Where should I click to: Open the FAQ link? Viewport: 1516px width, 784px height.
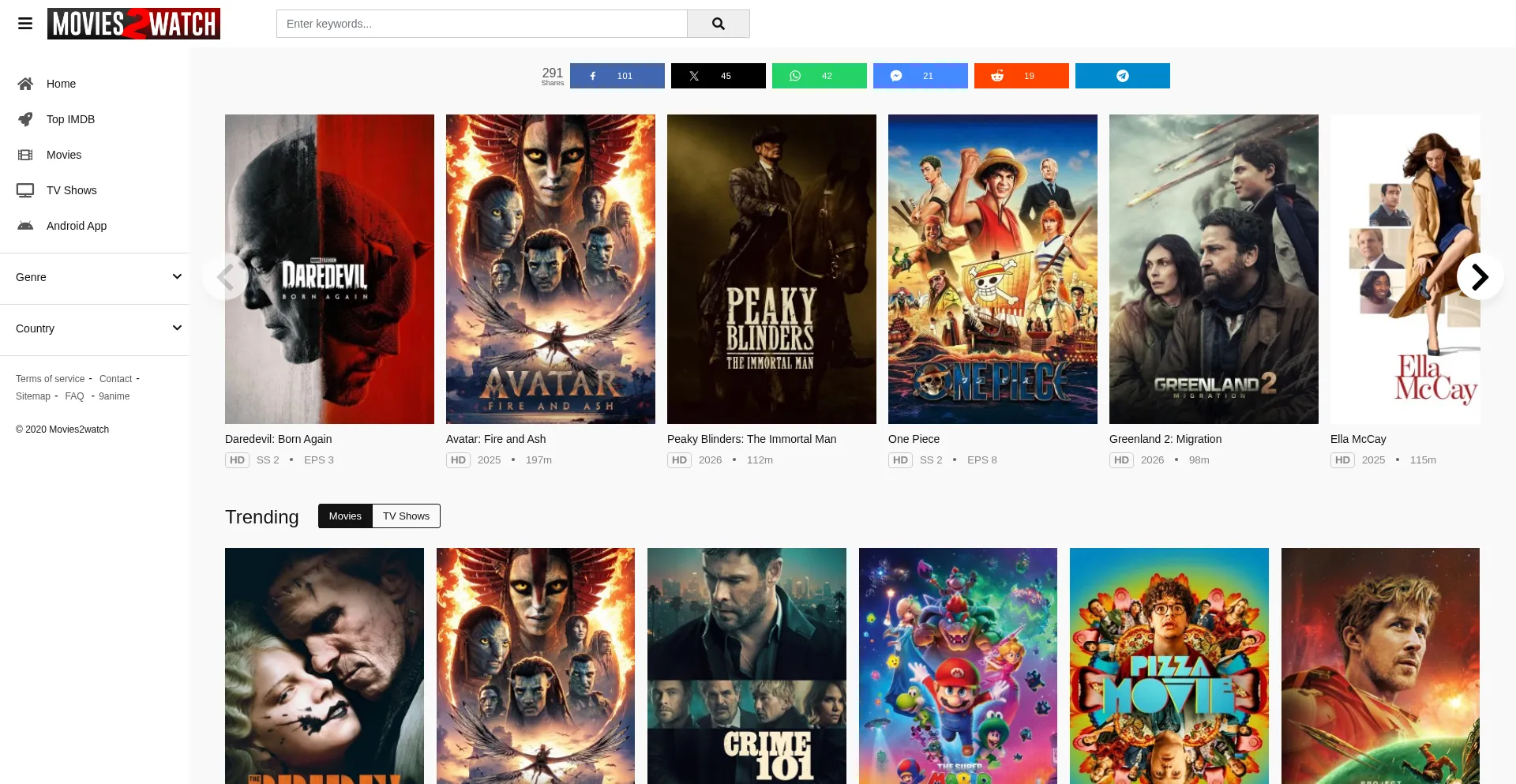coord(74,396)
